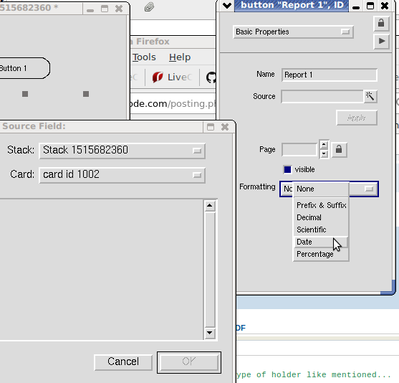The image size is (399, 383).
Task: Click the paperclip attachment icon
Action: pyautogui.click(x=149, y=7)
